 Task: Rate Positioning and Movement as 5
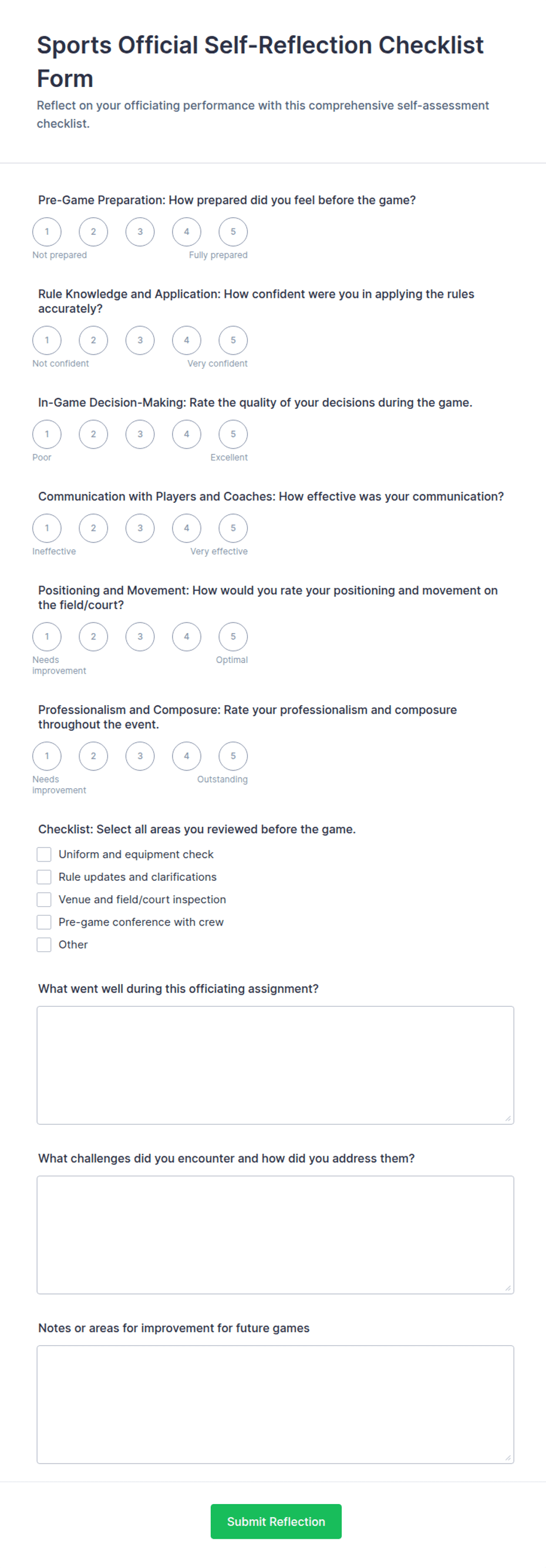pyautogui.click(x=233, y=637)
